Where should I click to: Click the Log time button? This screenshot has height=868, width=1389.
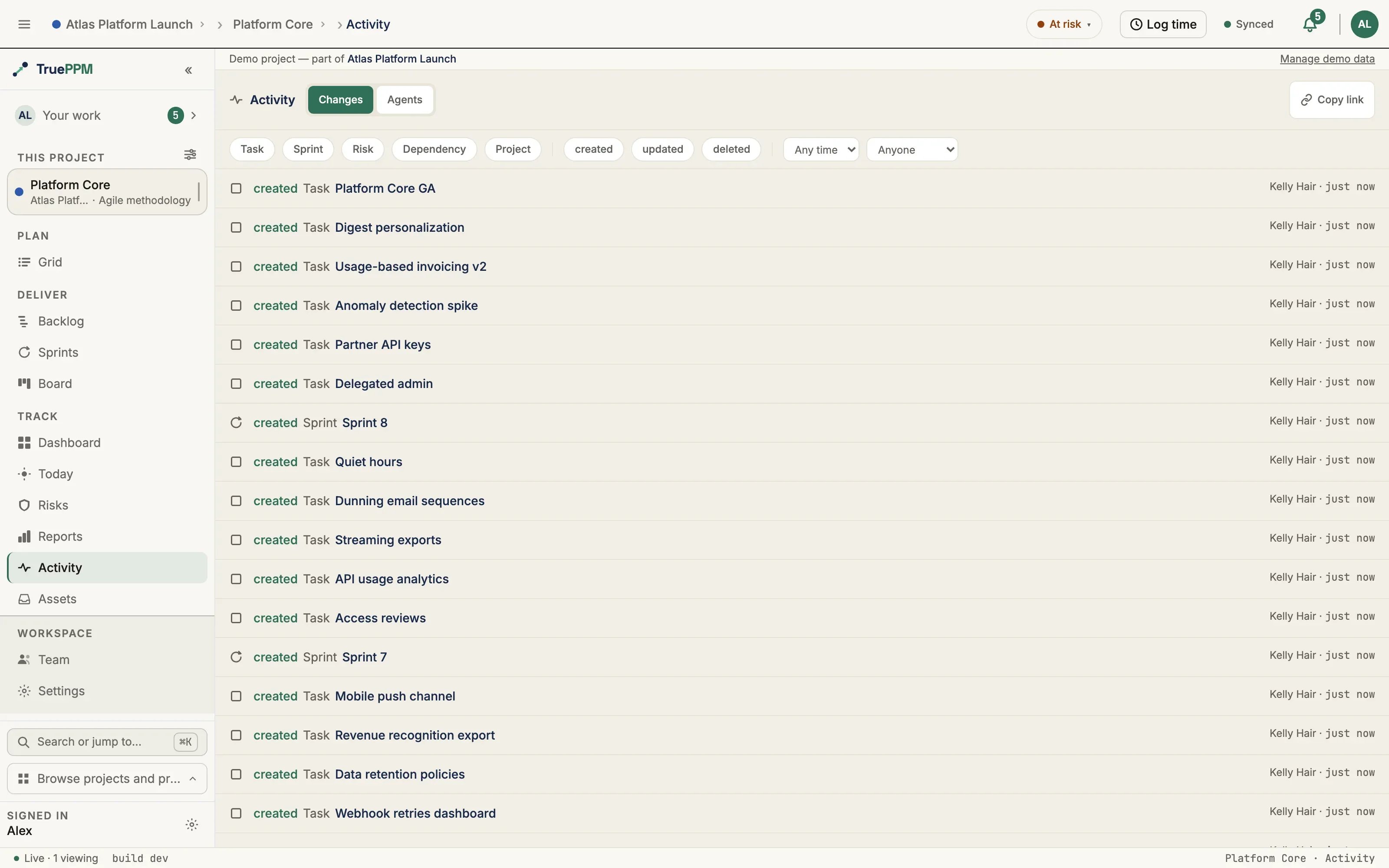point(1163,24)
